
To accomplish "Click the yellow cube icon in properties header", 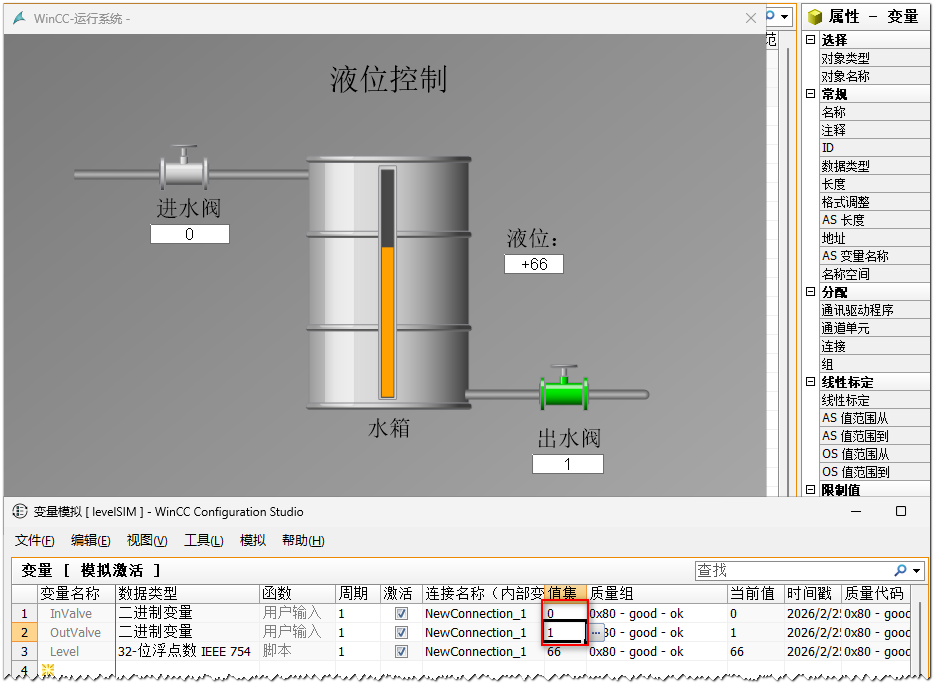I will 816,17.
